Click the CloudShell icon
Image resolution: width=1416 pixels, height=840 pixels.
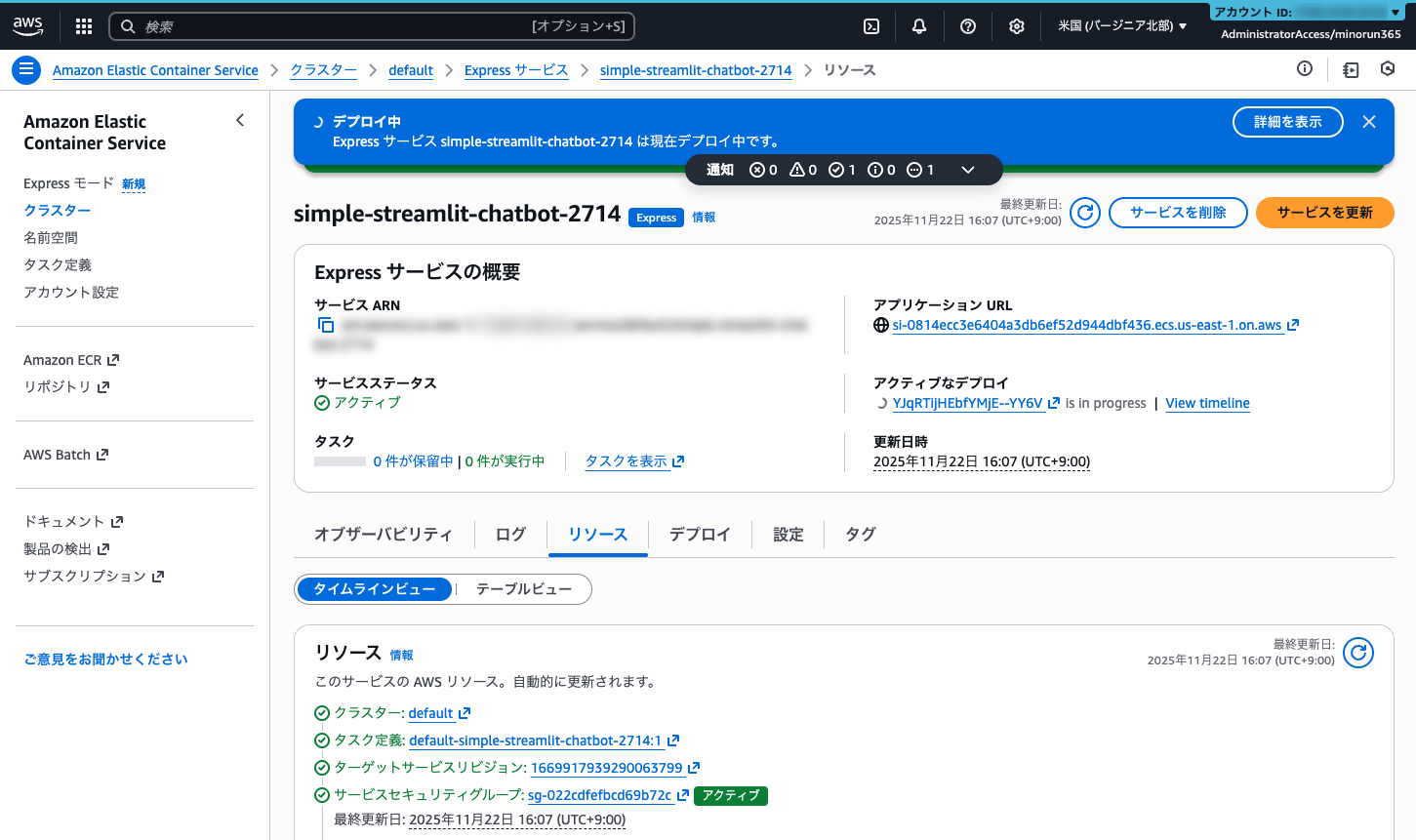click(870, 26)
